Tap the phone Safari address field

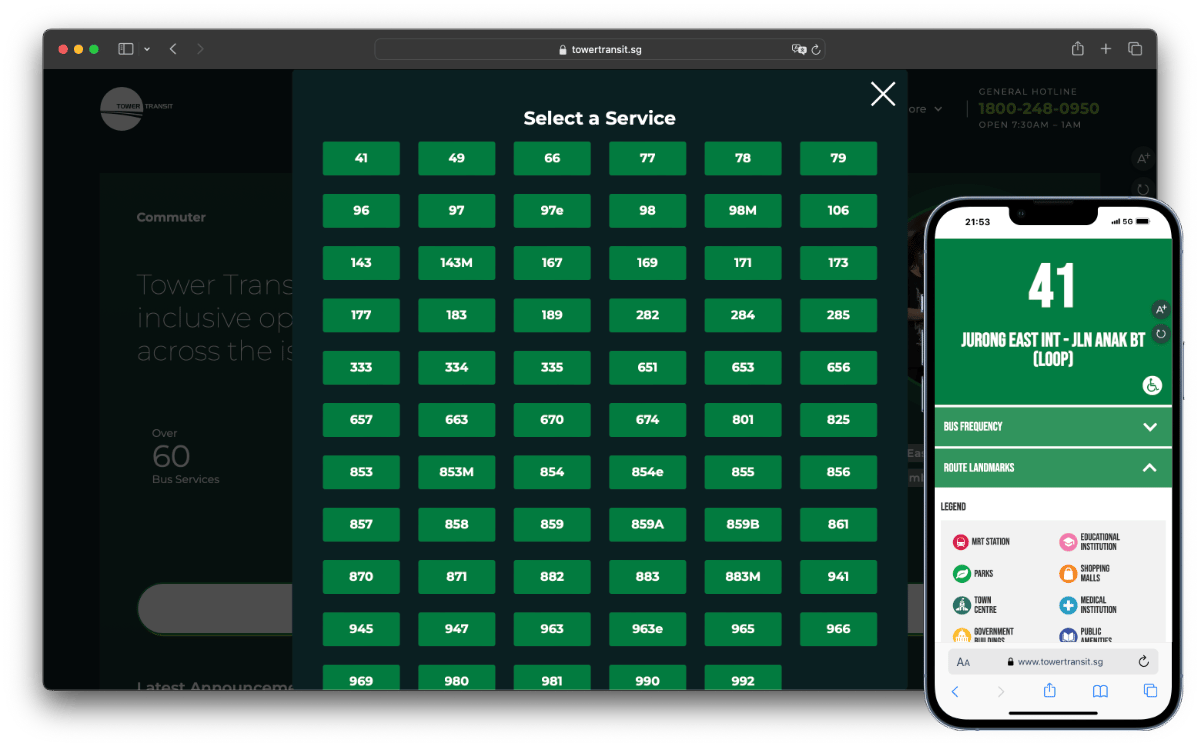[x=1053, y=662]
